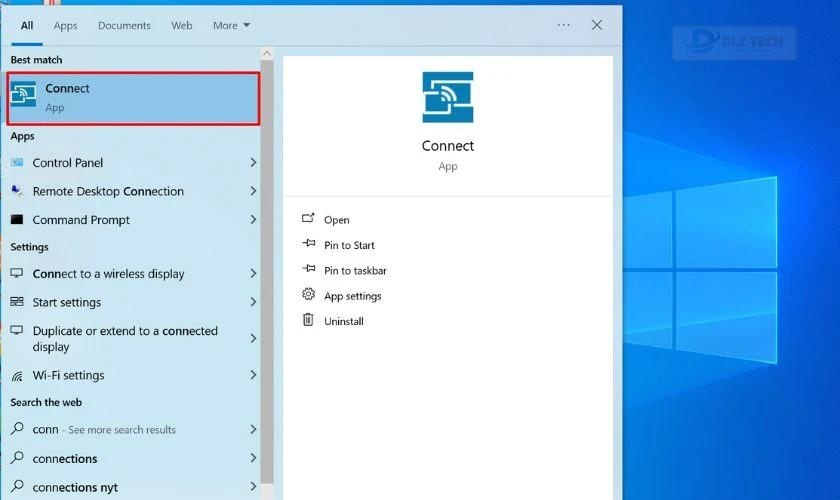Click the Command Prompt icon
840x500 pixels.
17,219
